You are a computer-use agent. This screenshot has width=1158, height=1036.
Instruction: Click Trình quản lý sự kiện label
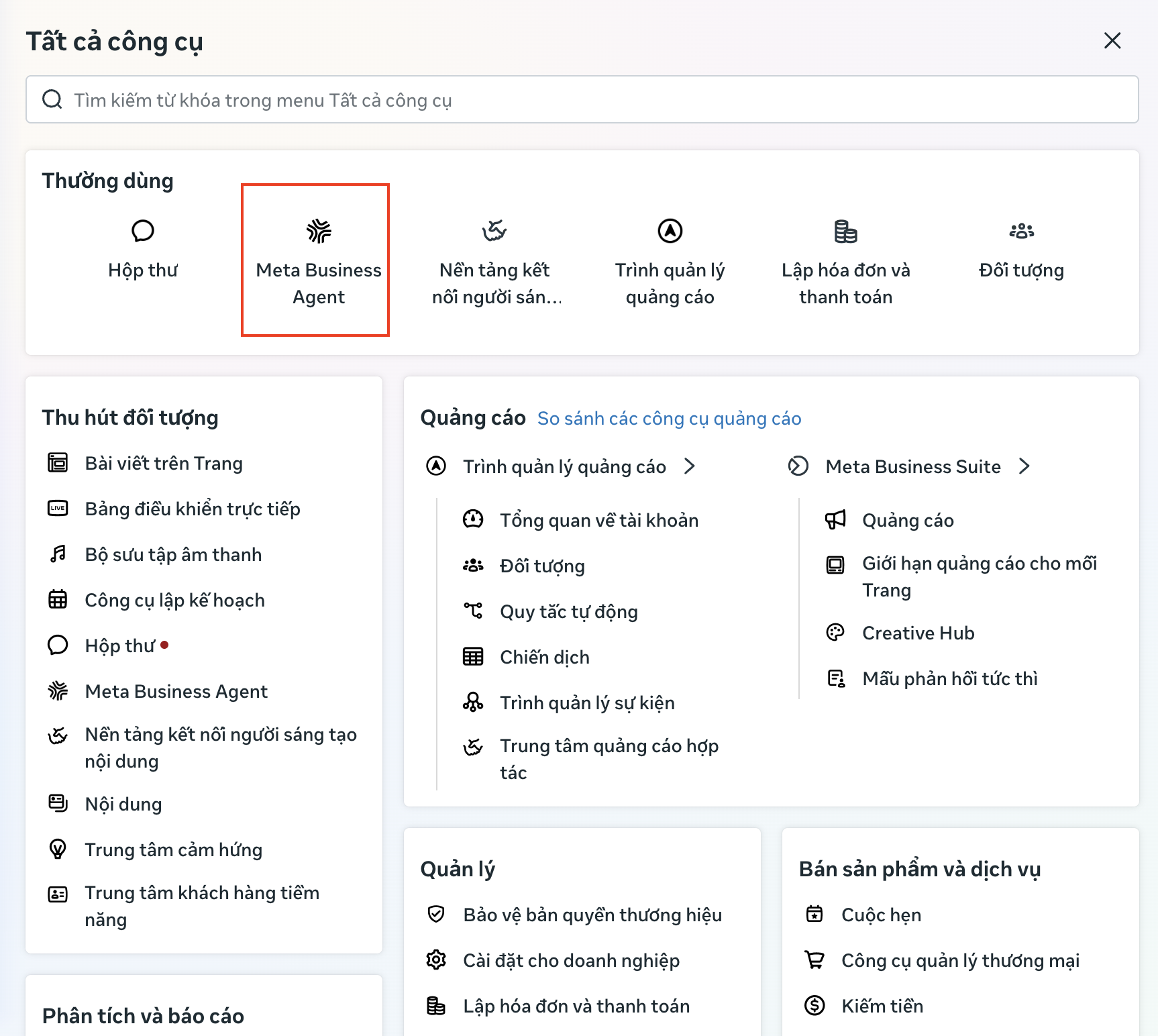click(x=587, y=703)
